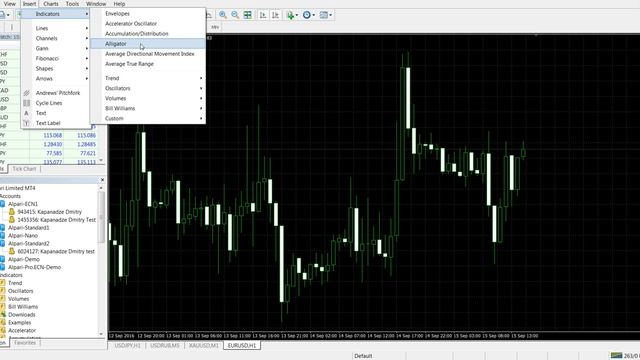Choose Cycle Lines from Insert menu
Screen dimensions: 640x360
[56, 103]
